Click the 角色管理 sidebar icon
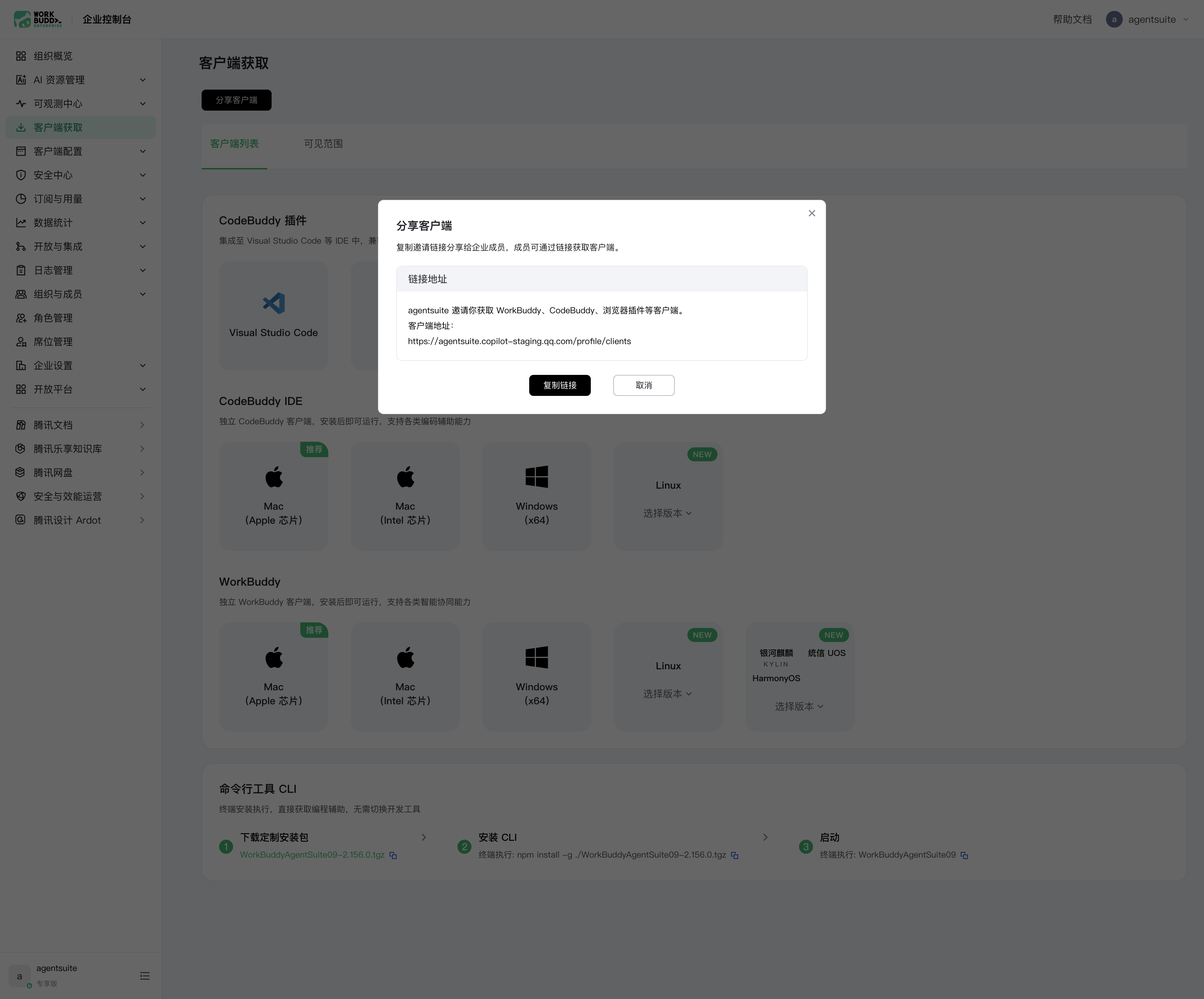This screenshot has width=1204, height=999. 21,318
